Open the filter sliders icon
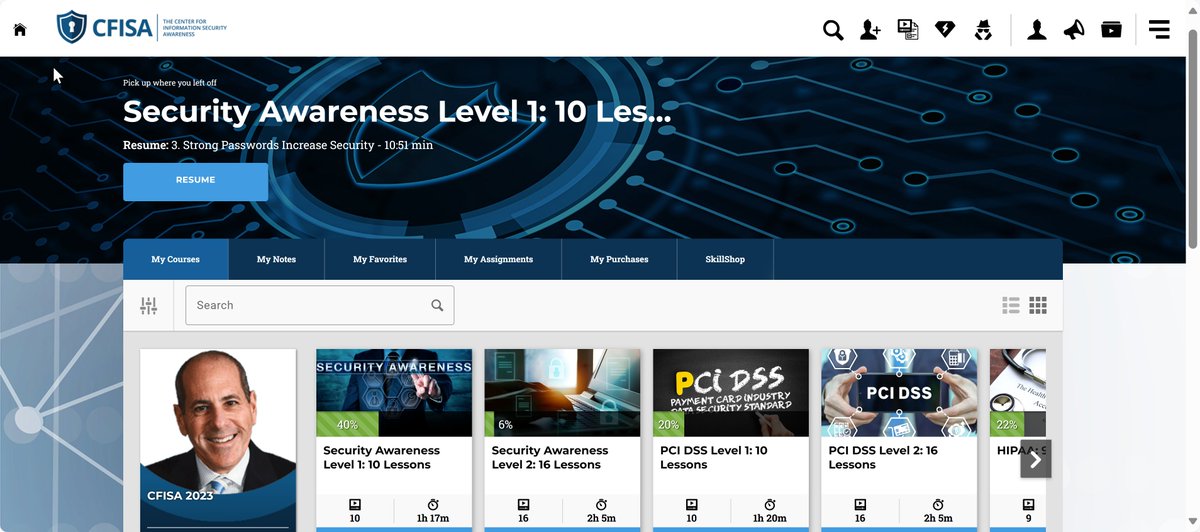Viewport: 1200px width, 532px height. (x=149, y=305)
